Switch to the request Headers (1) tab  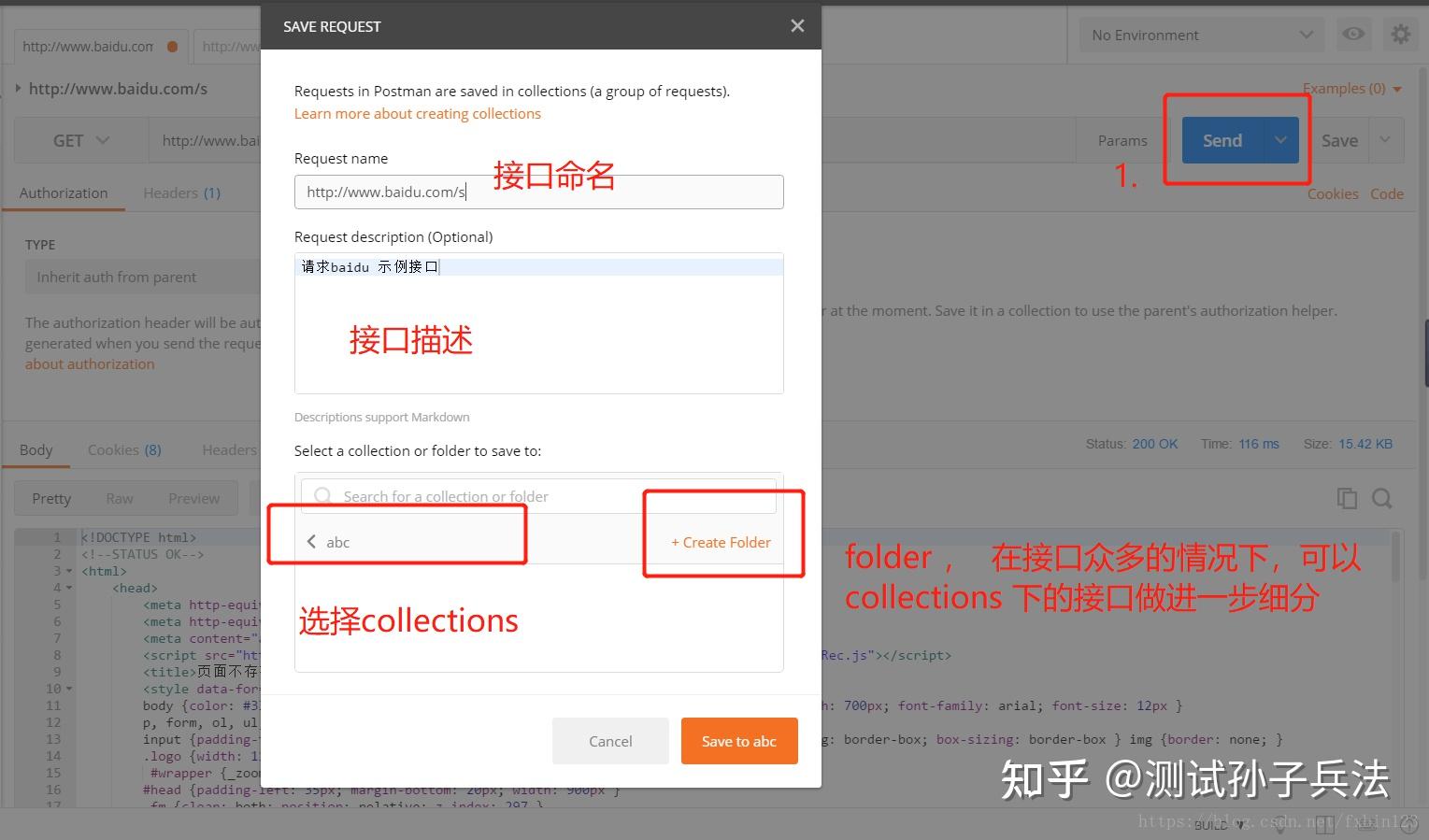tap(181, 193)
